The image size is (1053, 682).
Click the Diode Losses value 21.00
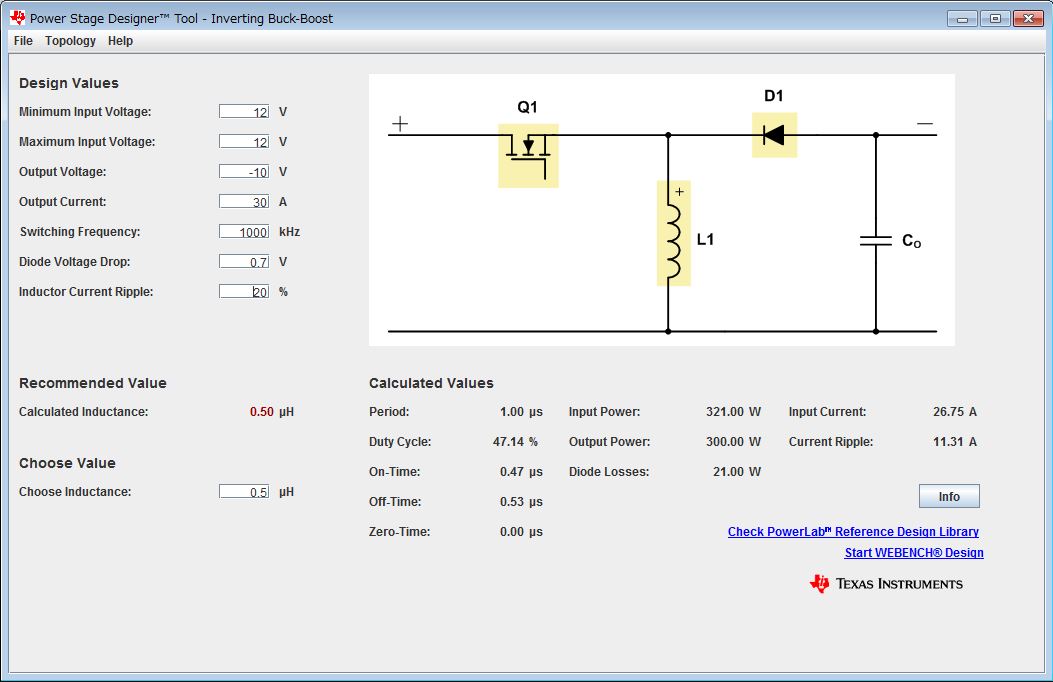(728, 472)
